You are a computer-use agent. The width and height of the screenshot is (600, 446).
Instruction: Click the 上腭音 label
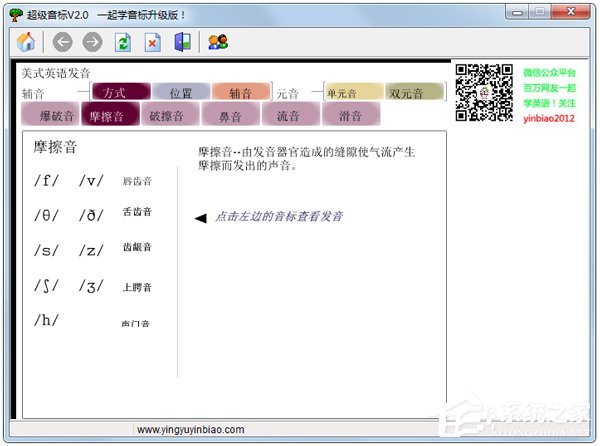pos(137,287)
